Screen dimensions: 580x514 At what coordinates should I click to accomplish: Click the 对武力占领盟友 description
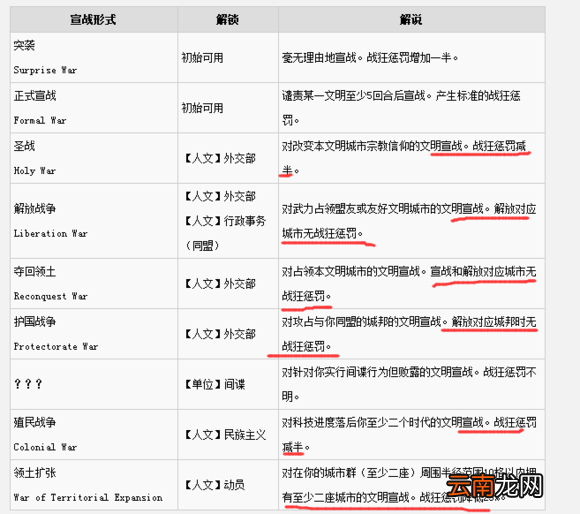pos(409,221)
